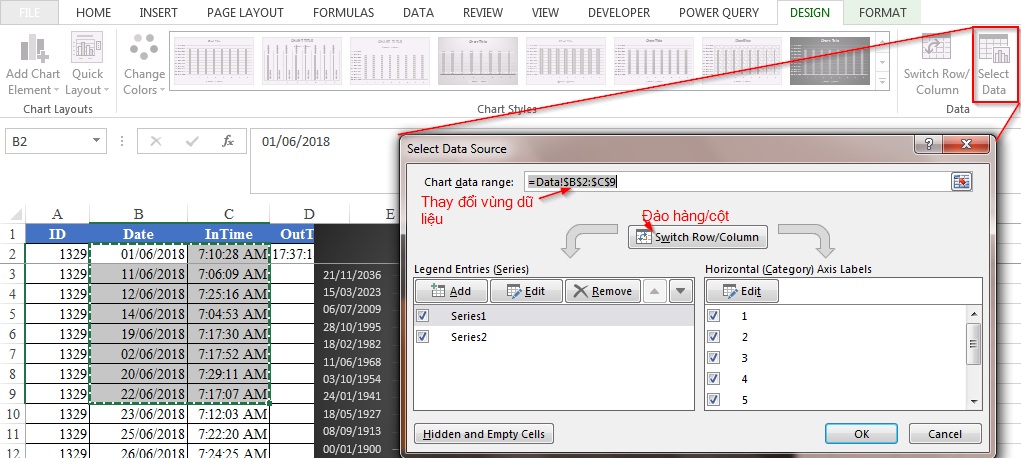Click the Date header cell
Viewport: 1021px width, 458px height.
pyautogui.click(x=138, y=234)
